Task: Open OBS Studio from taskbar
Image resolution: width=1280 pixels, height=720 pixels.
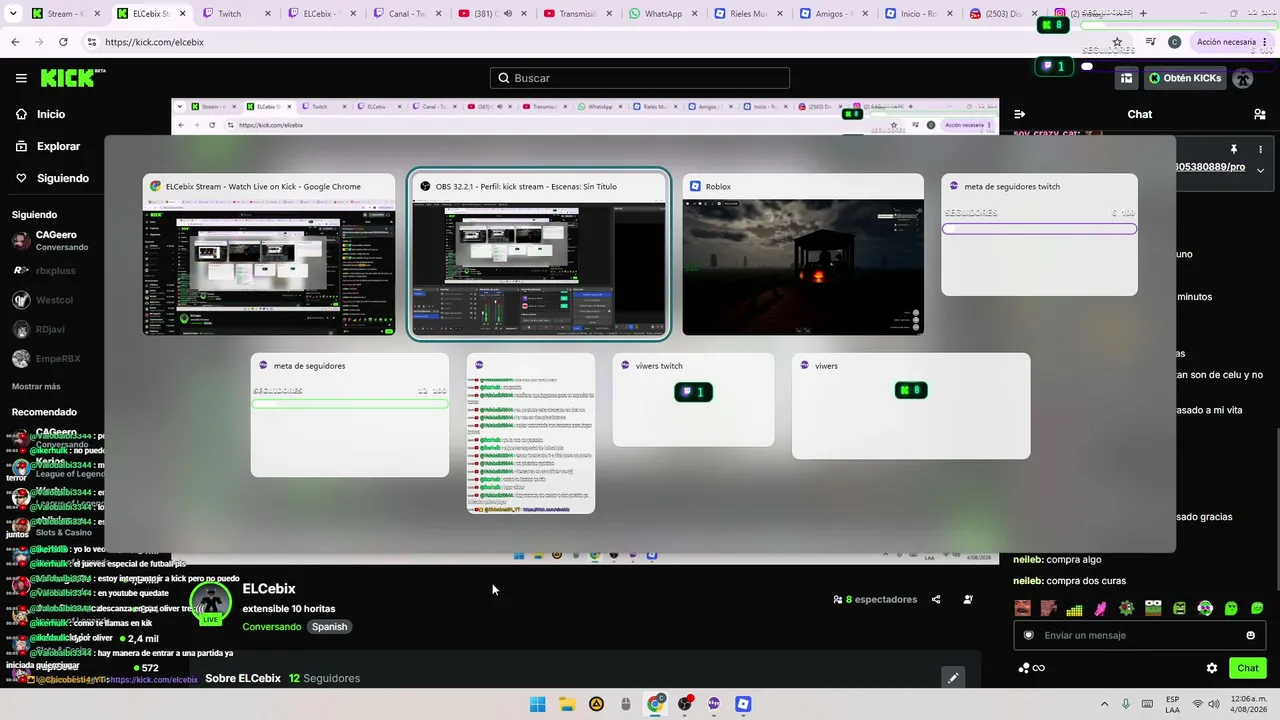Action: coord(685,704)
